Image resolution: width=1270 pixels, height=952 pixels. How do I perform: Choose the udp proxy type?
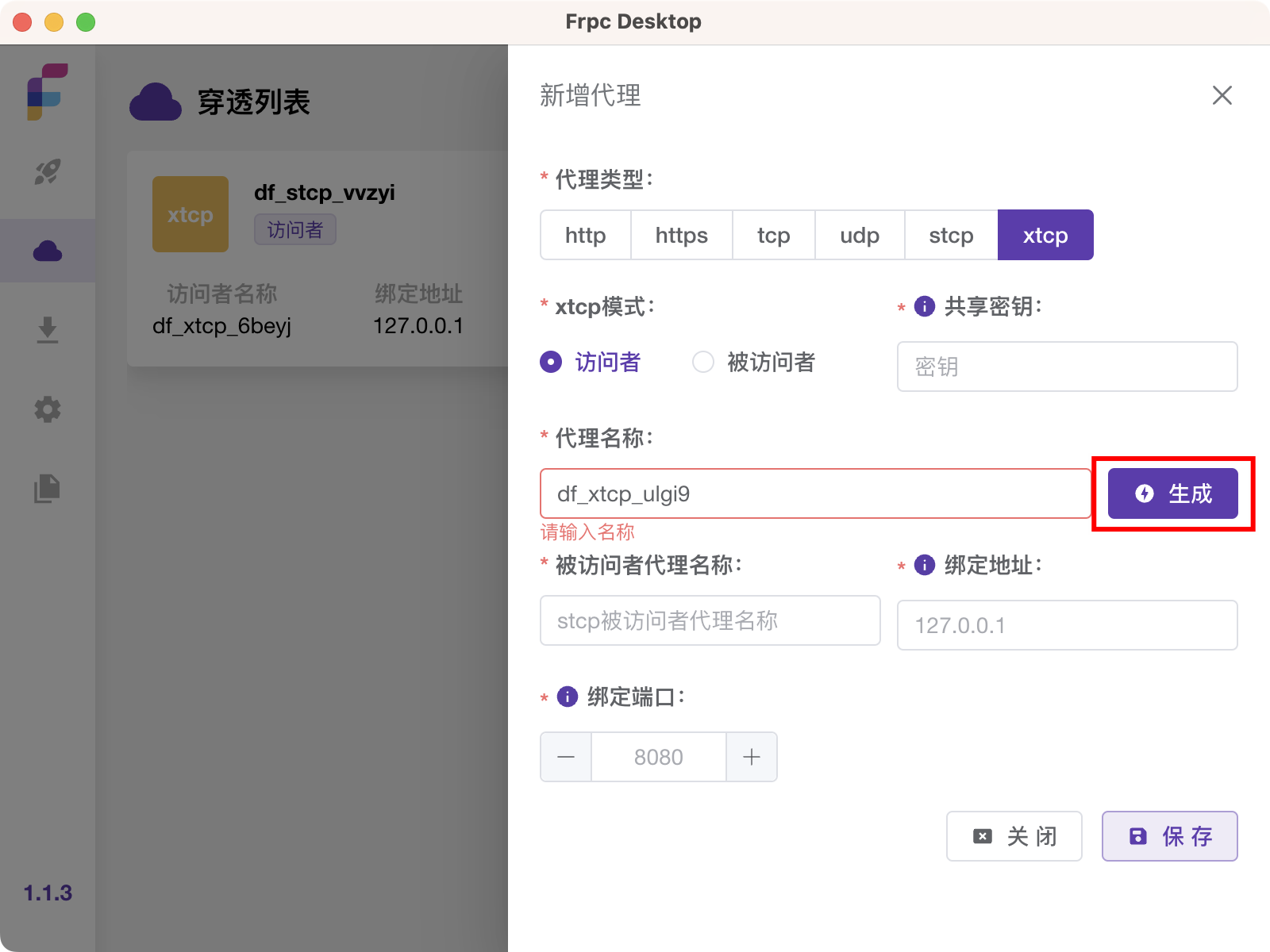click(x=860, y=235)
